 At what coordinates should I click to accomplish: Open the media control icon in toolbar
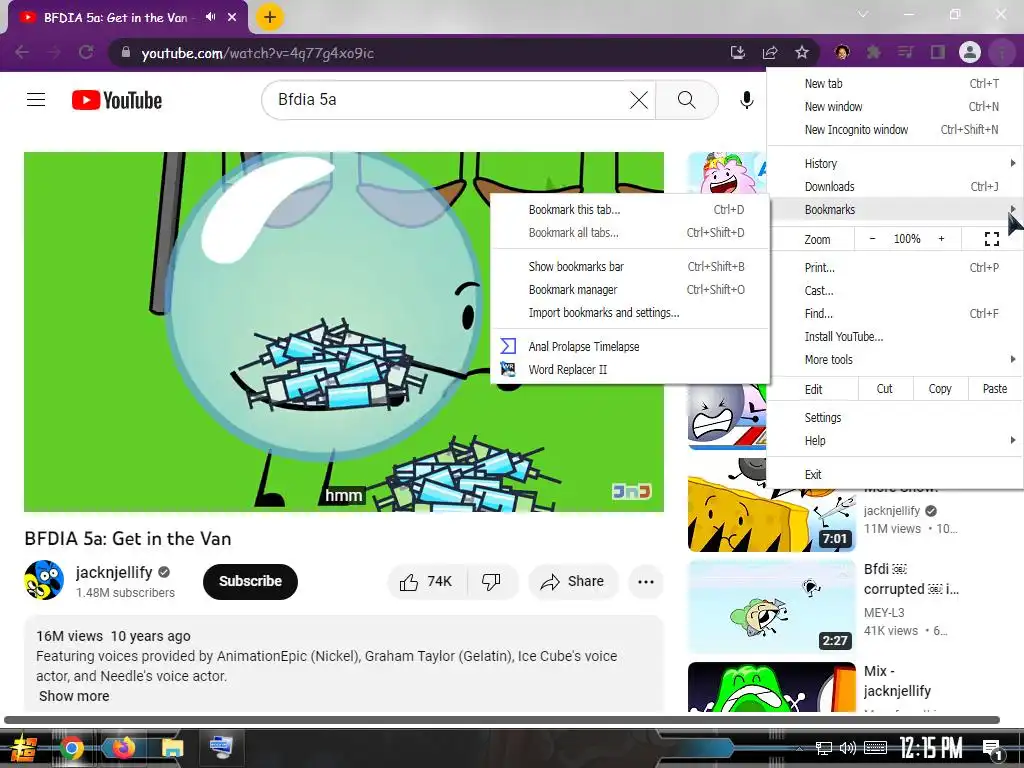(x=905, y=52)
